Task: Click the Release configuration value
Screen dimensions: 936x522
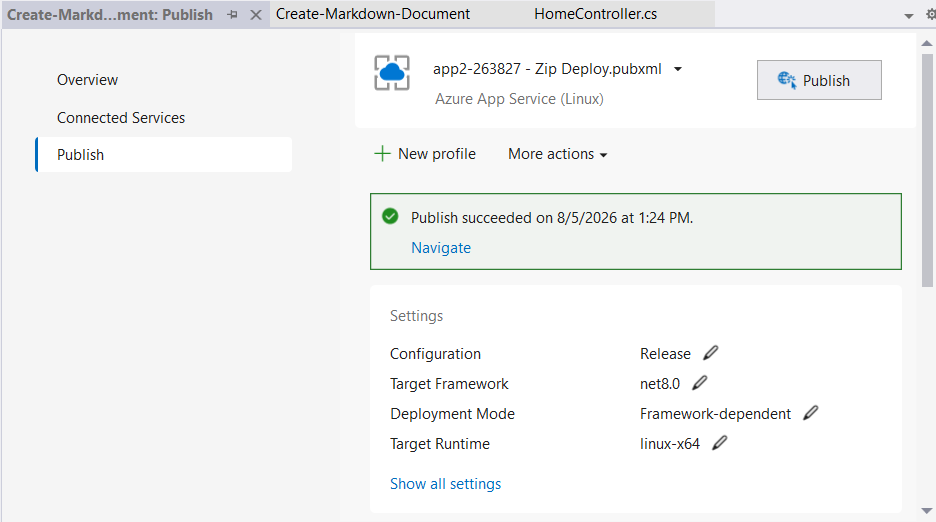Action: (665, 354)
